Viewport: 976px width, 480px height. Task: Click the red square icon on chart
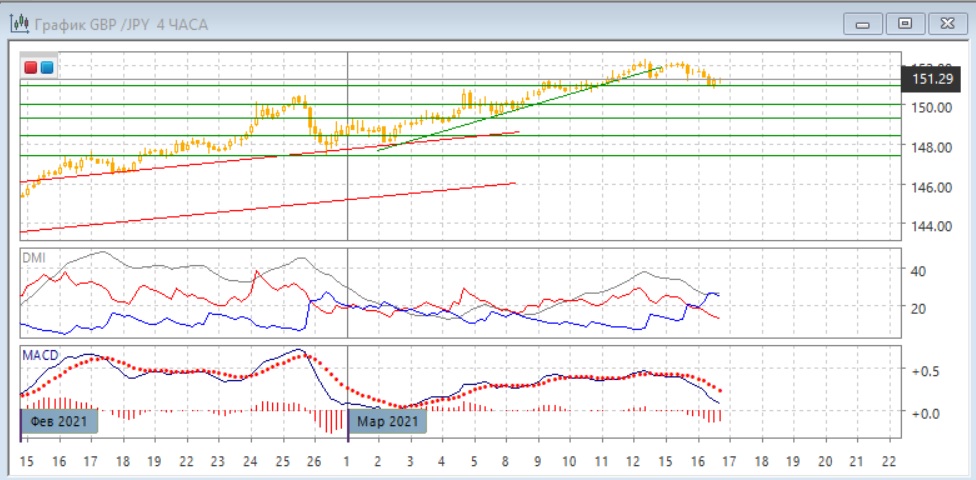click(x=31, y=68)
